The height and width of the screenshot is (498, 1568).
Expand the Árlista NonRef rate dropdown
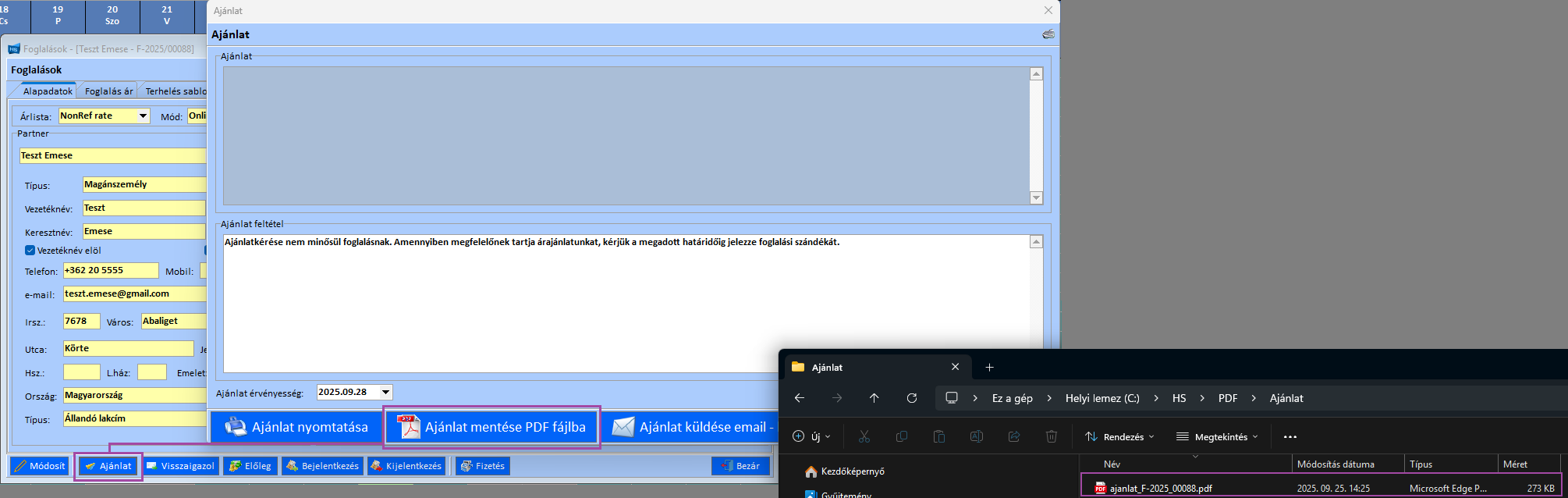click(143, 116)
